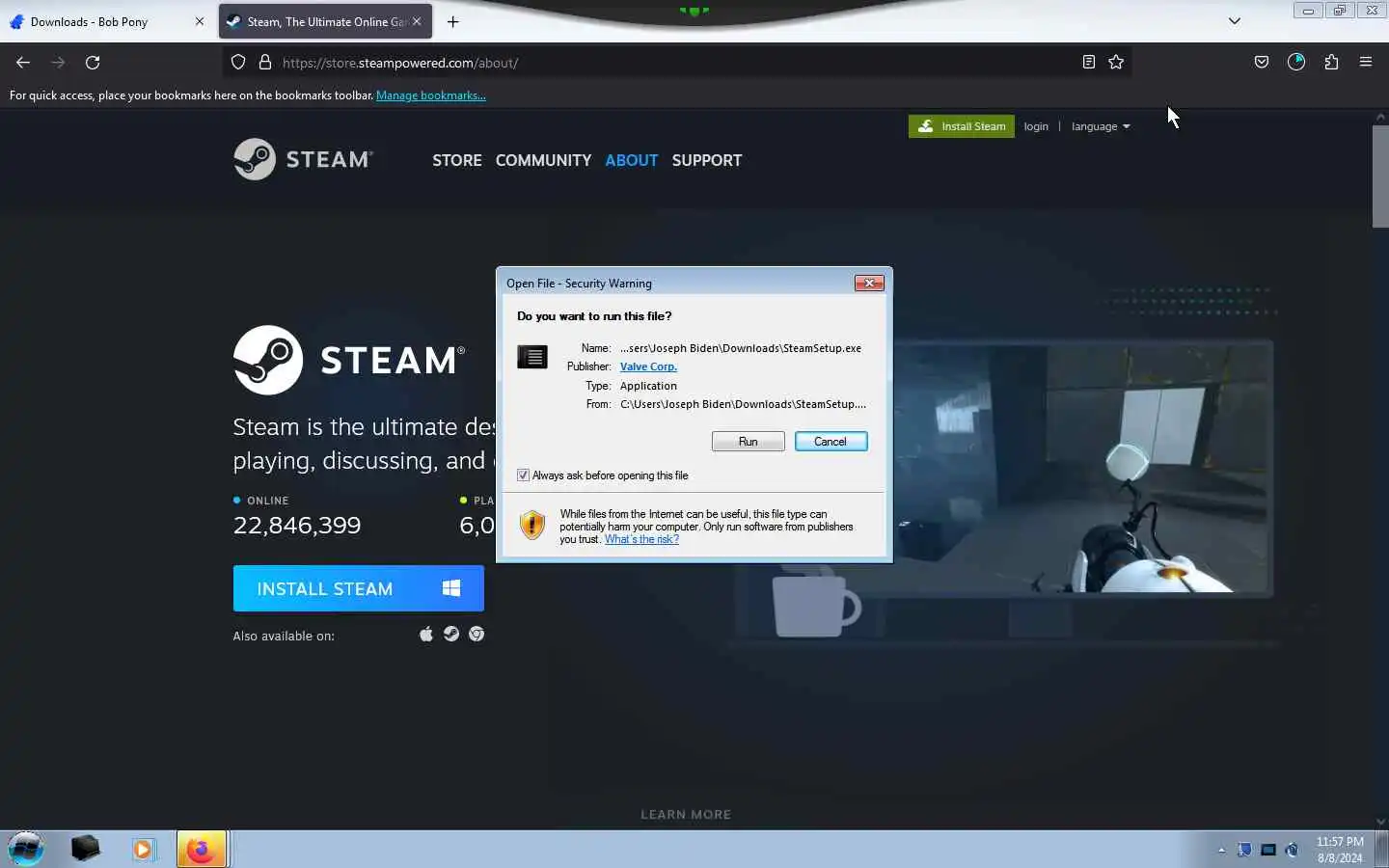Click the Chrome OS availability icon
Screen dimensions: 1389x868
[477, 634]
